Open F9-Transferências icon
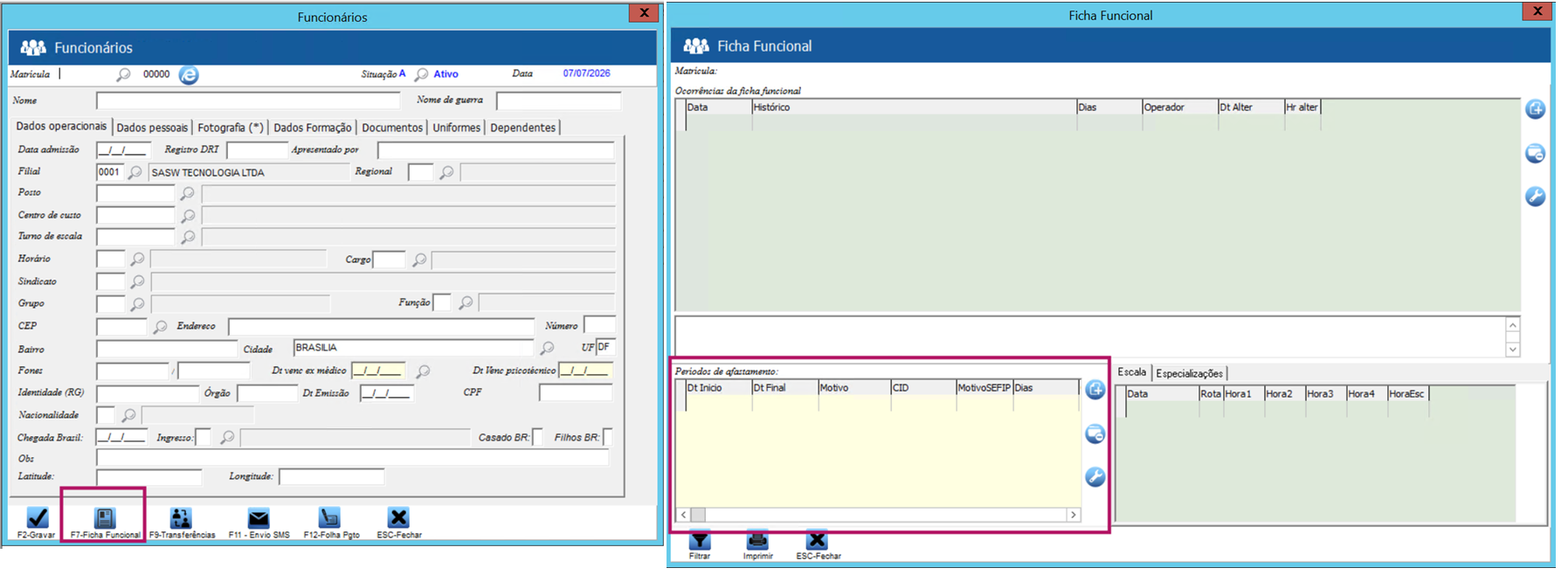Image resolution: width=1568 pixels, height=582 pixels. tap(181, 518)
